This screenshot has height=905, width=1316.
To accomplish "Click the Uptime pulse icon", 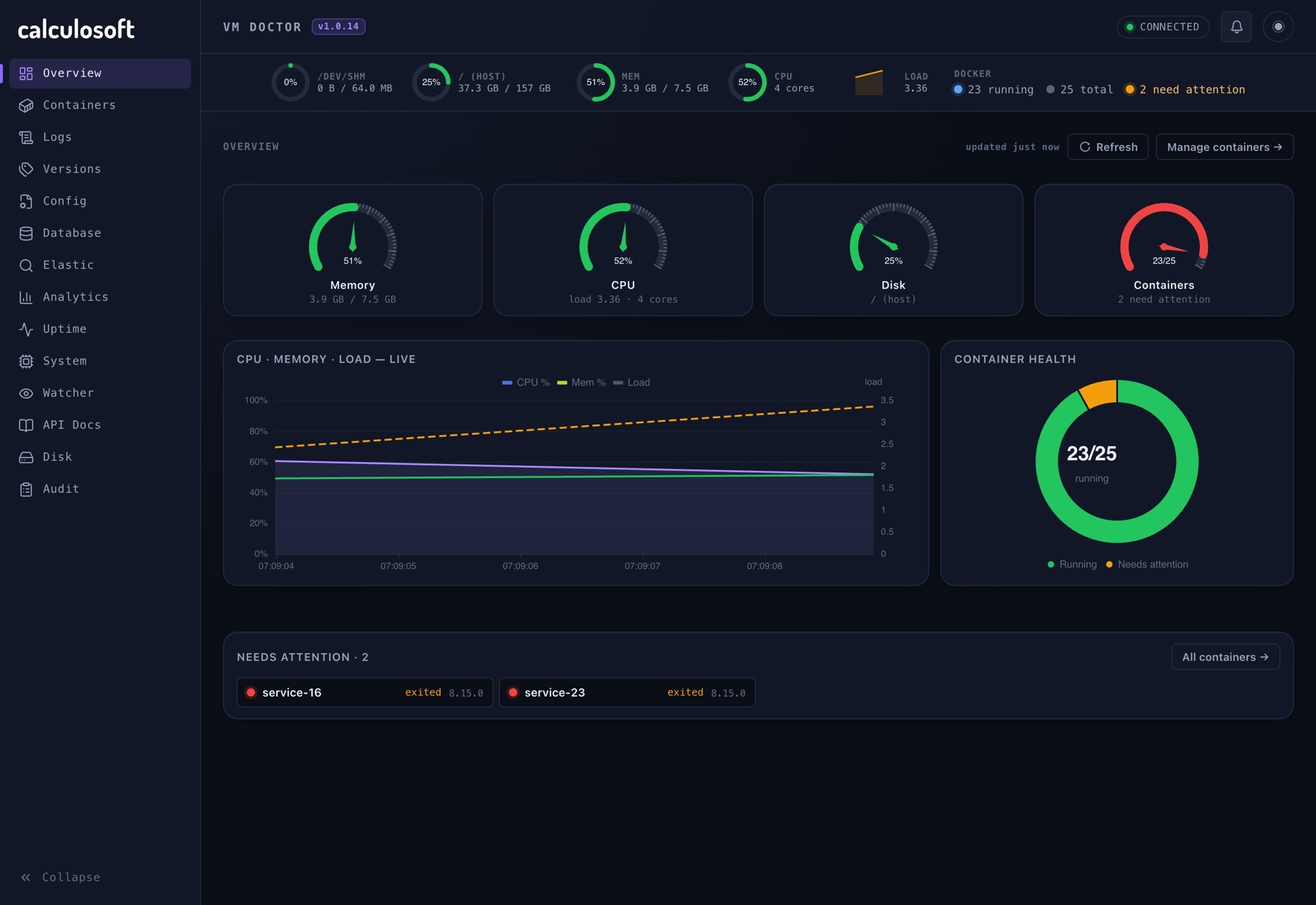I will click(x=26, y=329).
